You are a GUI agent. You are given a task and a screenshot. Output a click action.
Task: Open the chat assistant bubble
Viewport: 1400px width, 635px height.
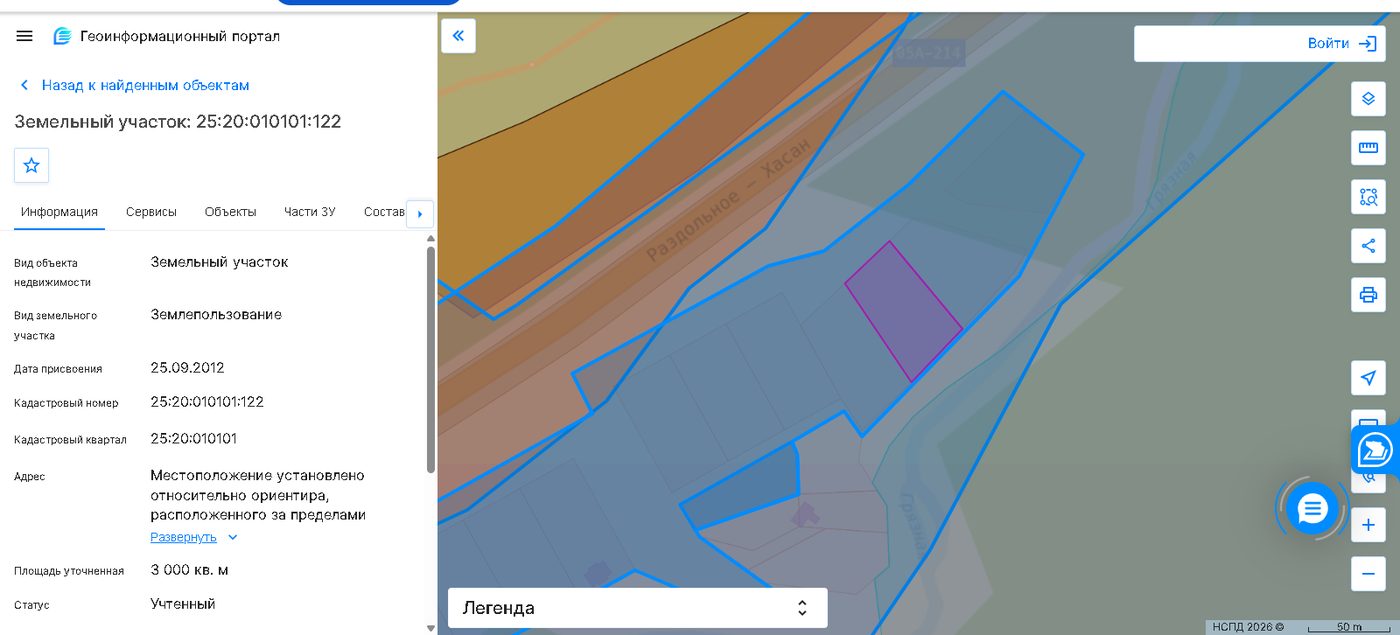tap(1312, 509)
